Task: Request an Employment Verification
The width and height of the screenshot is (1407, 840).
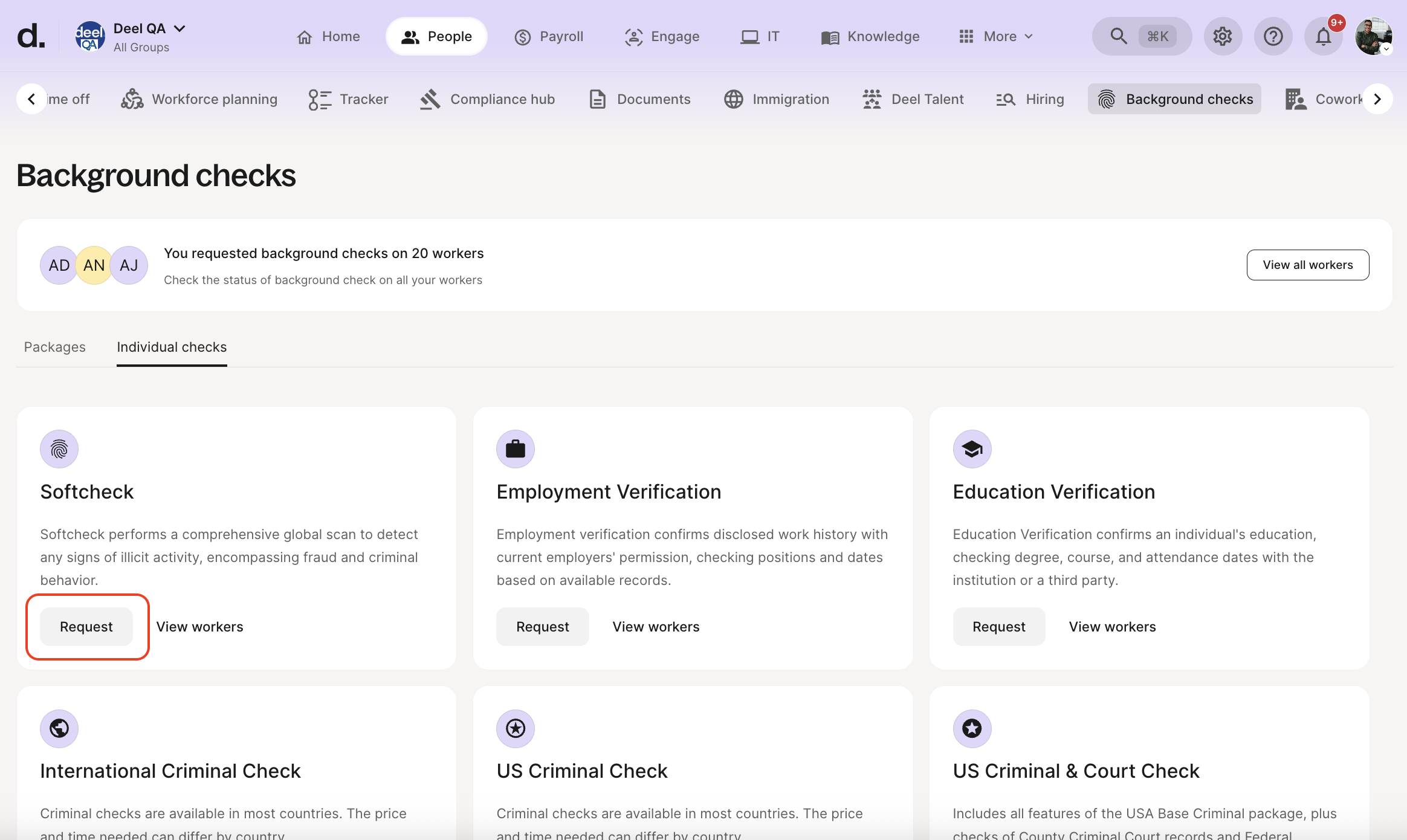Action: click(x=543, y=627)
